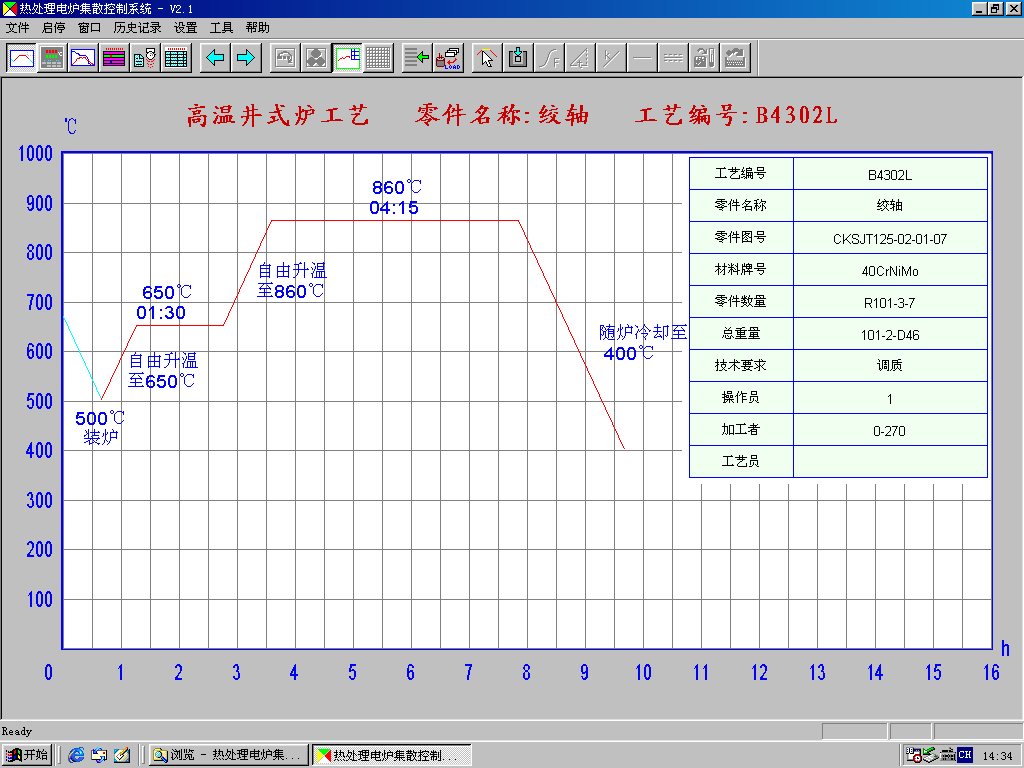Click the list with green arrow icon
Image resolution: width=1024 pixels, height=768 pixels.
[417, 58]
